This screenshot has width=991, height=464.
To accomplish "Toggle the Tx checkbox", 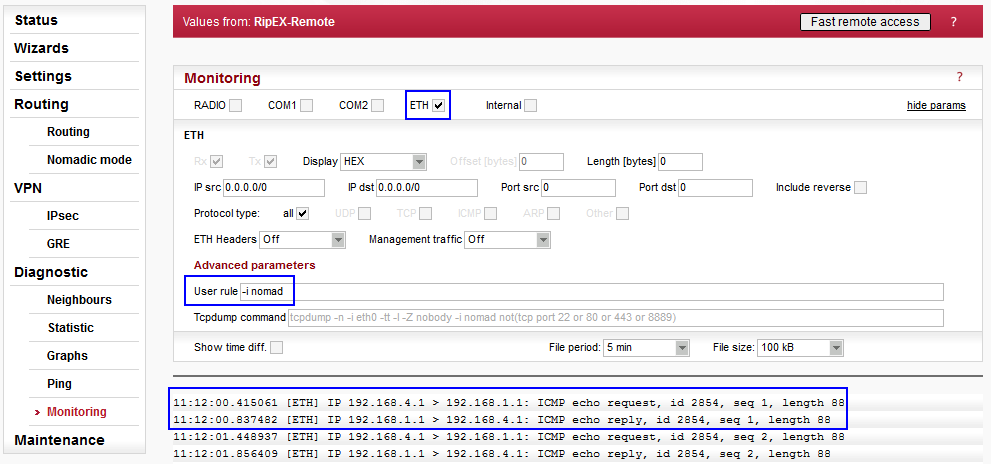I will (271, 161).
